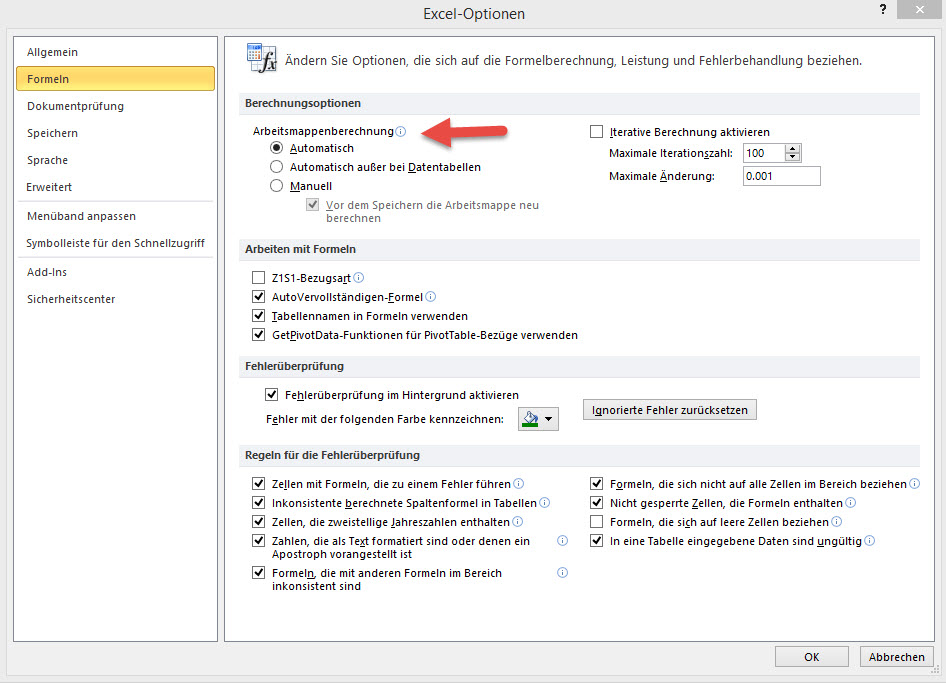This screenshot has width=946, height=683.
Task: Toggle GetPivotData-Funktionen checkbox
Action: click(258, 334)
